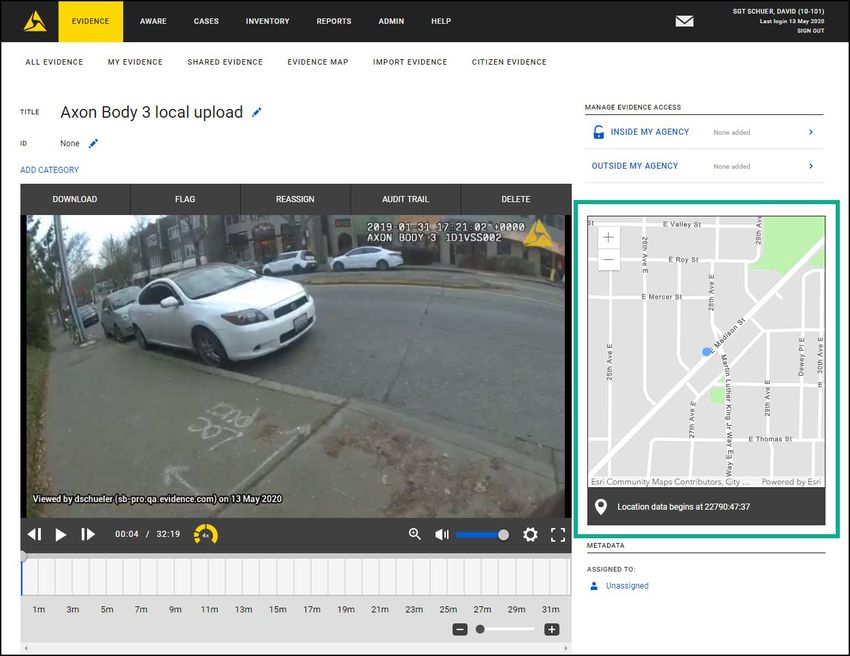
Task: Play the video
Action: click(61, 535)
